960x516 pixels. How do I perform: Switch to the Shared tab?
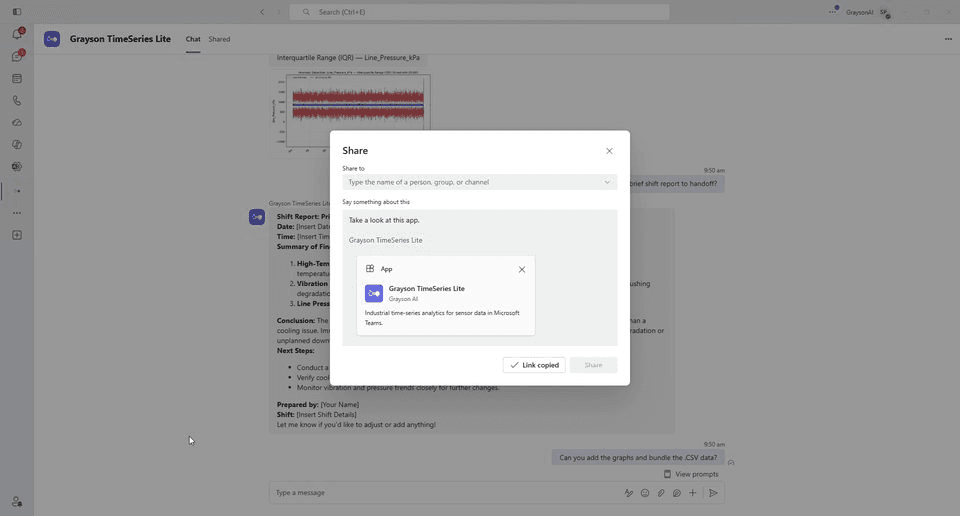(x=219, y=39)
